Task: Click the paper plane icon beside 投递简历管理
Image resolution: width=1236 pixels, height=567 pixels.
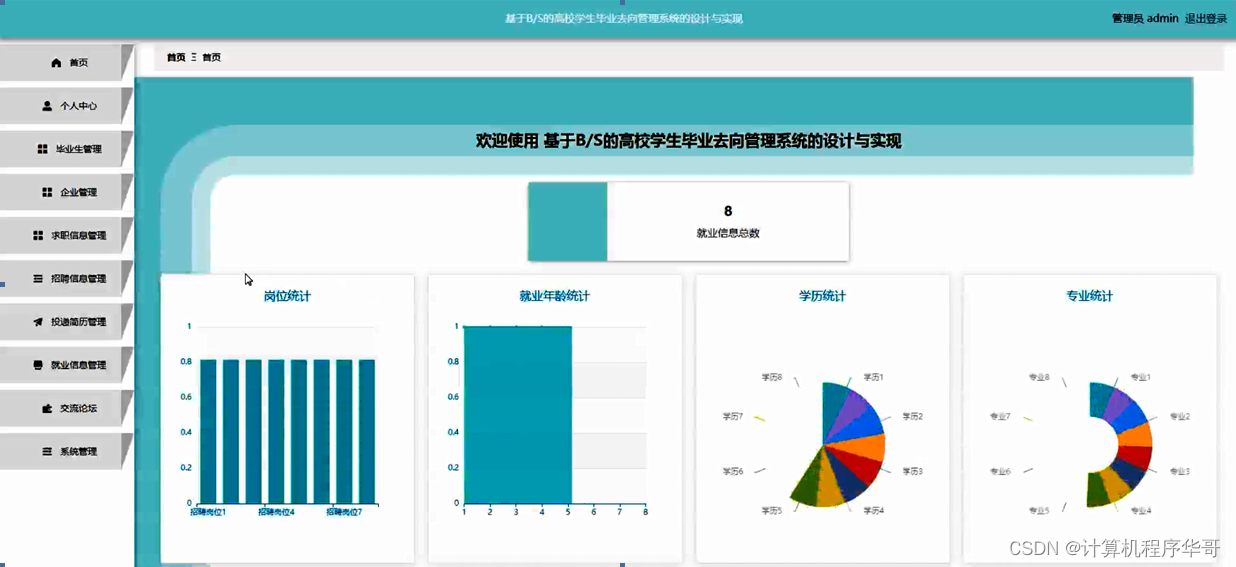Action: (x=38, y=322)
